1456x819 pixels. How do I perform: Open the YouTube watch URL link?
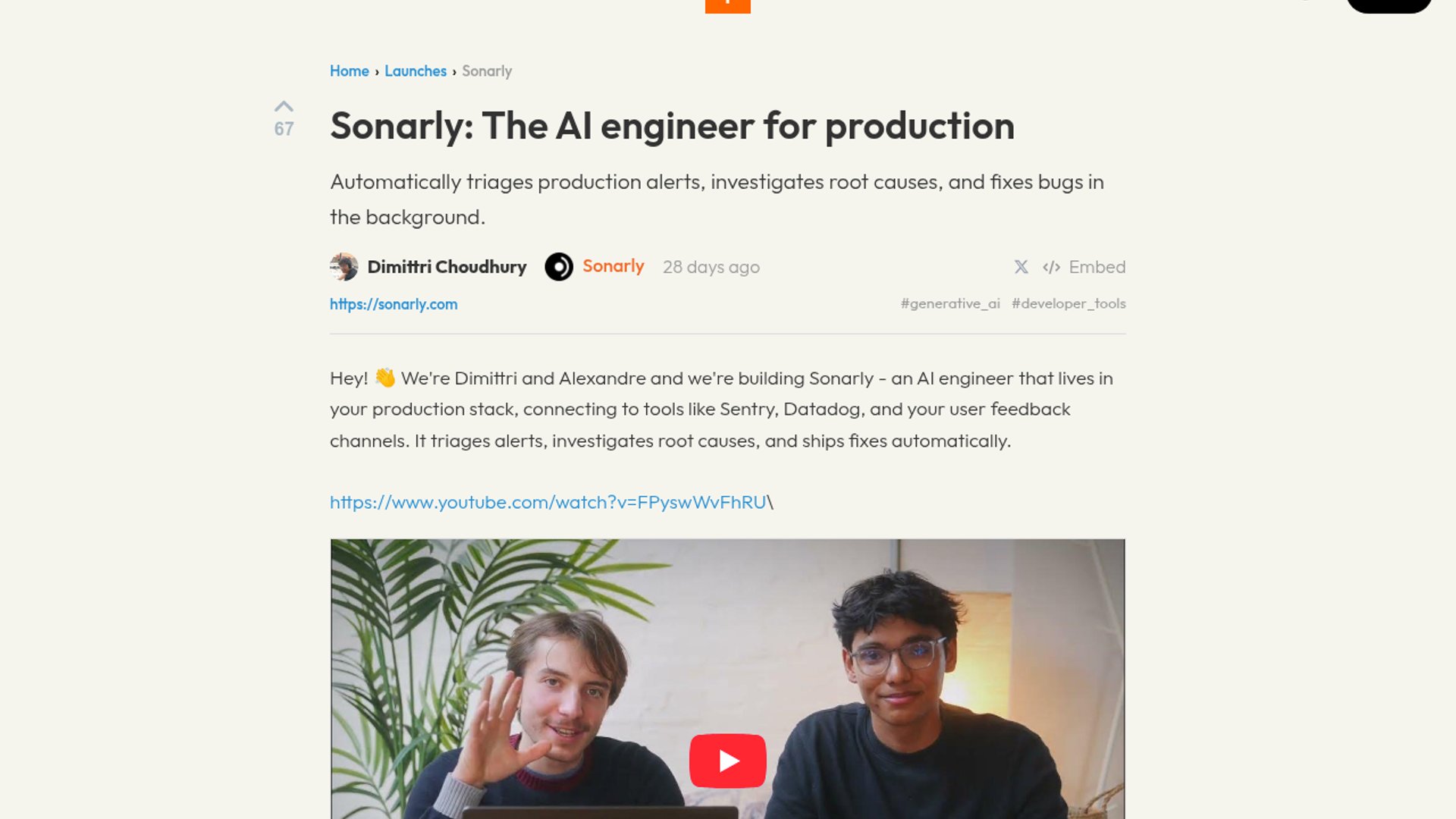pyautogui.click(x=548, y=502)
